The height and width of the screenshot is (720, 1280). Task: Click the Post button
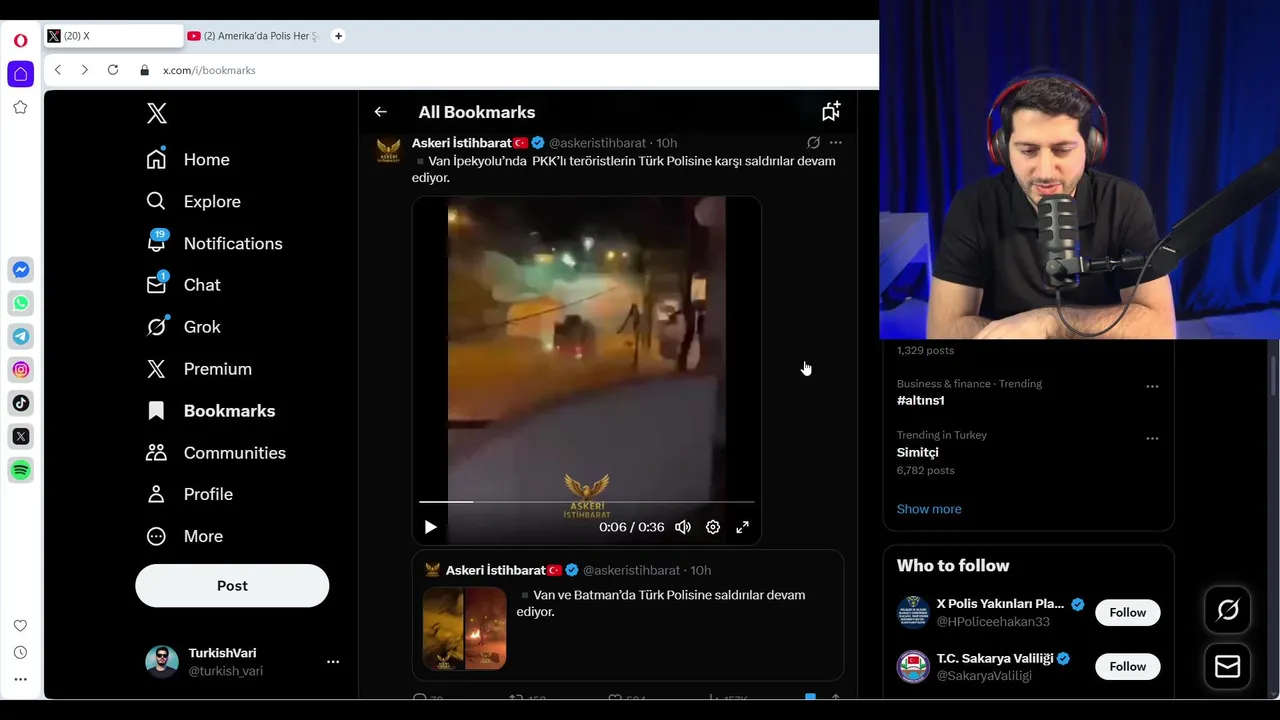pos(232,586)
